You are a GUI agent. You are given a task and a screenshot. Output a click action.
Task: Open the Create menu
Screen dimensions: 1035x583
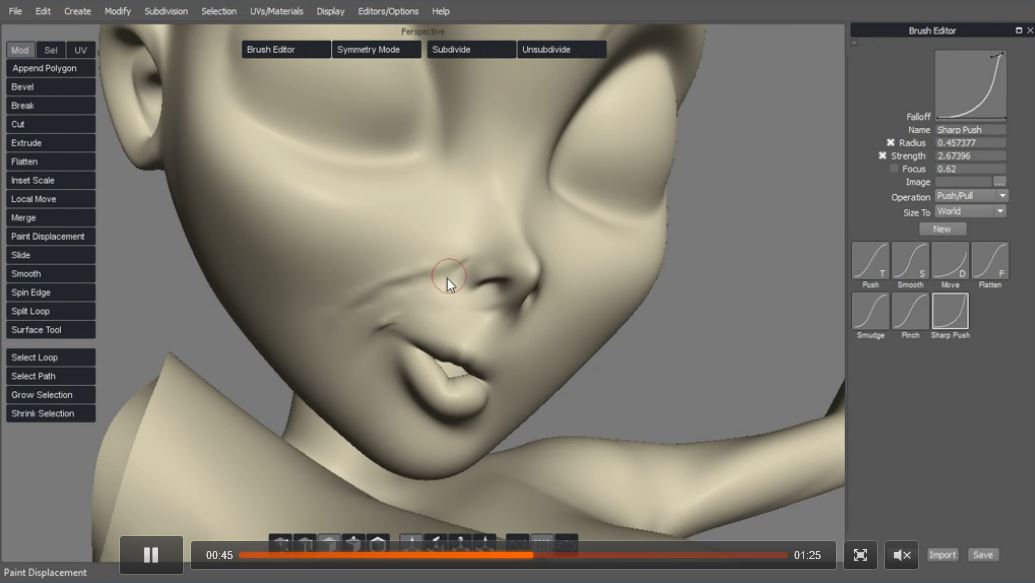[77, 11]
